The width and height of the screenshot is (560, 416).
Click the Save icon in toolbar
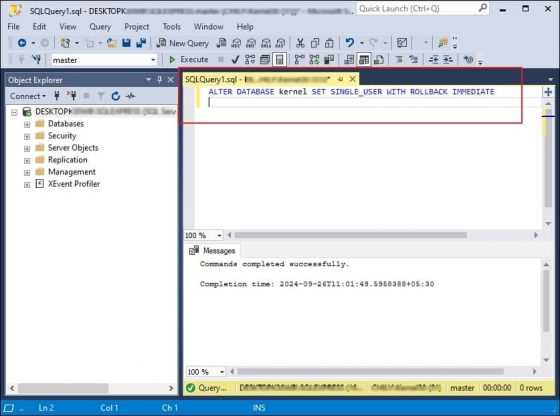click(126, 43)
